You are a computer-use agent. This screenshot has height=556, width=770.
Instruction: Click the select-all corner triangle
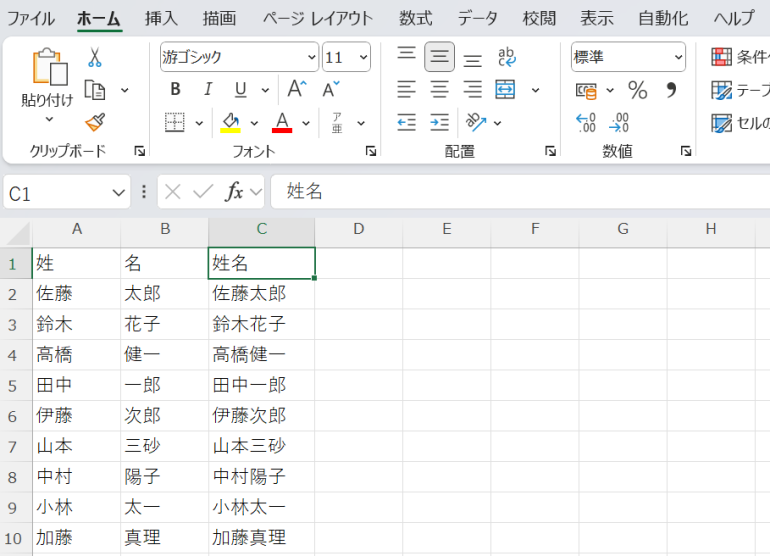point(18,232)
